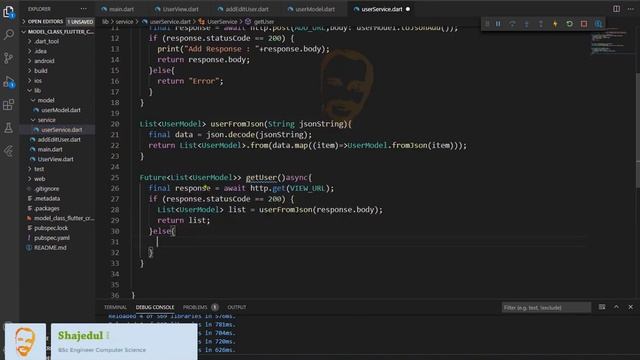
Task: Open the Flutter sidebar icon
Action: pyautogui.click(x=9, y=151)
